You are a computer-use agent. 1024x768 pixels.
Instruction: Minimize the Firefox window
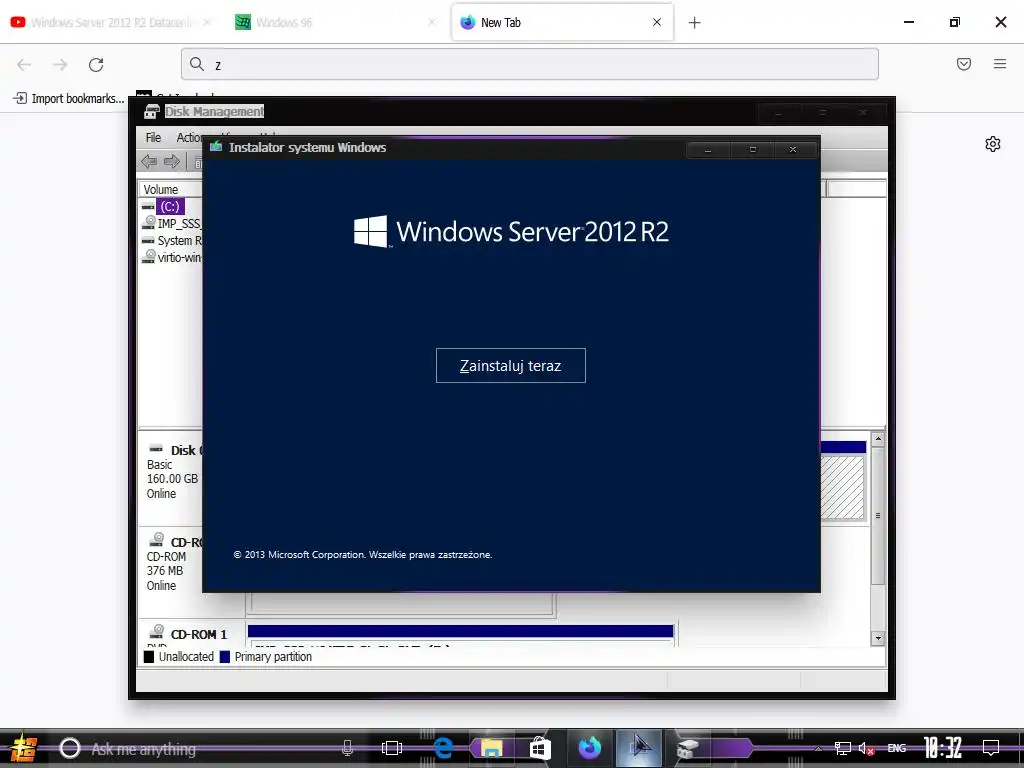coord(908,22)
